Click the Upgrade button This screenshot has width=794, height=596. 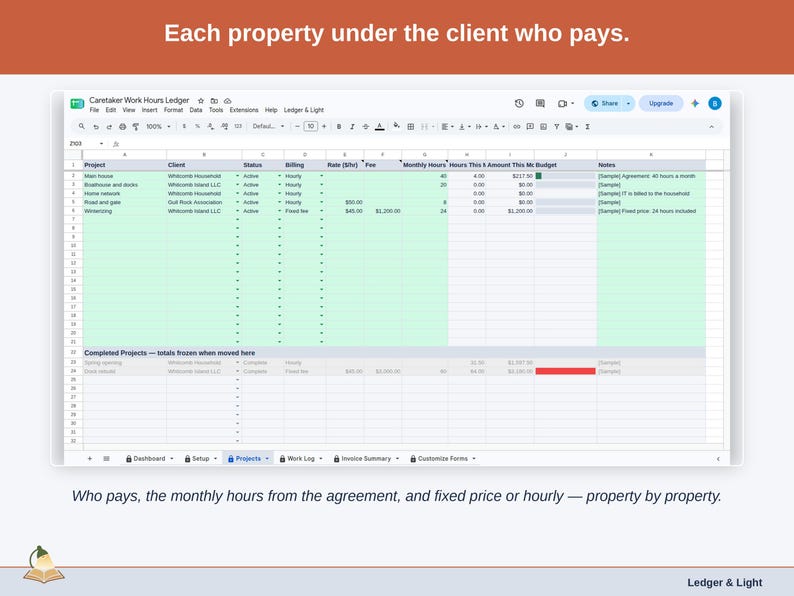[x=661, y=103]
